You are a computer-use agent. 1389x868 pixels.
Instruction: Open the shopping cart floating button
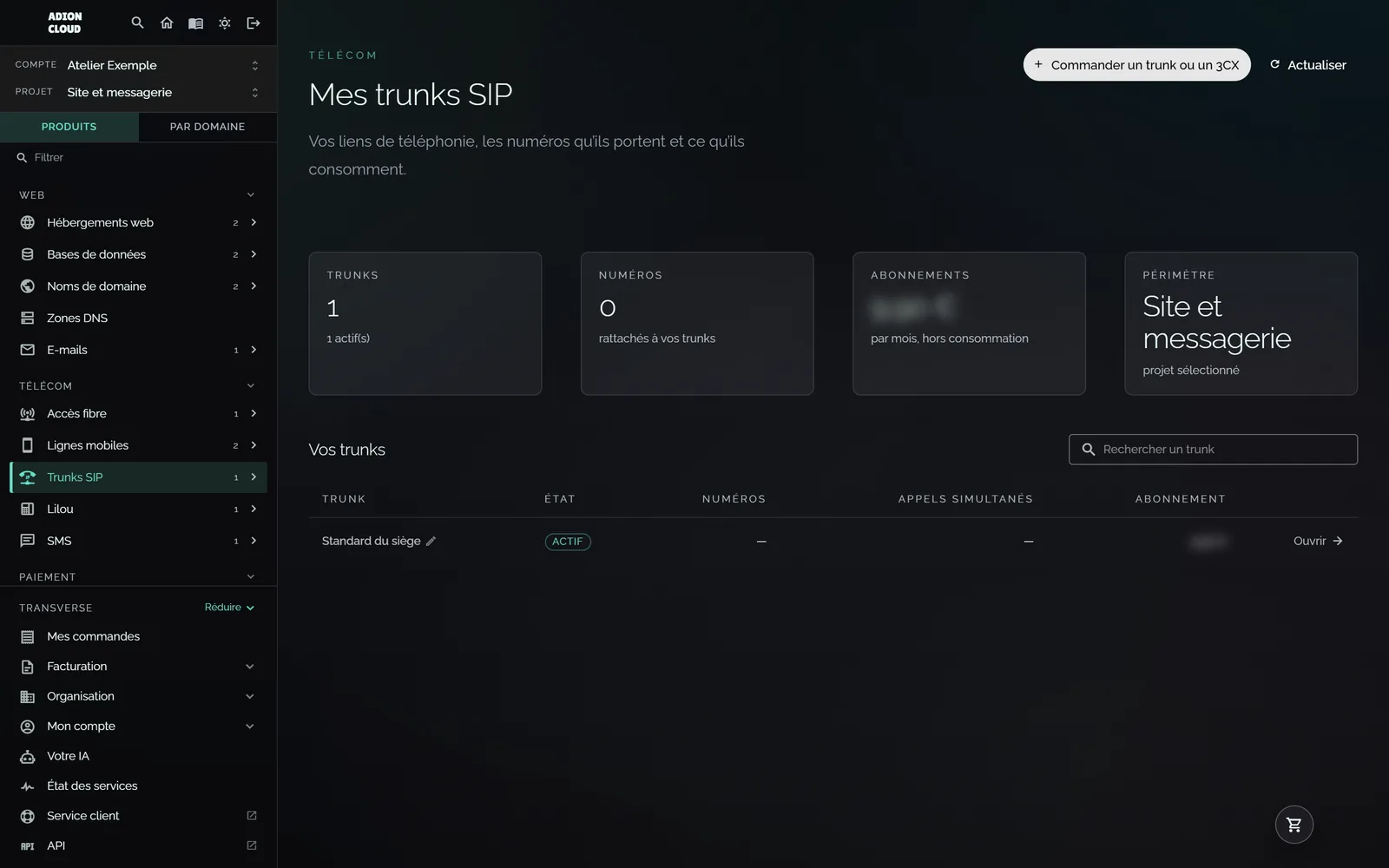(1294, 825)
